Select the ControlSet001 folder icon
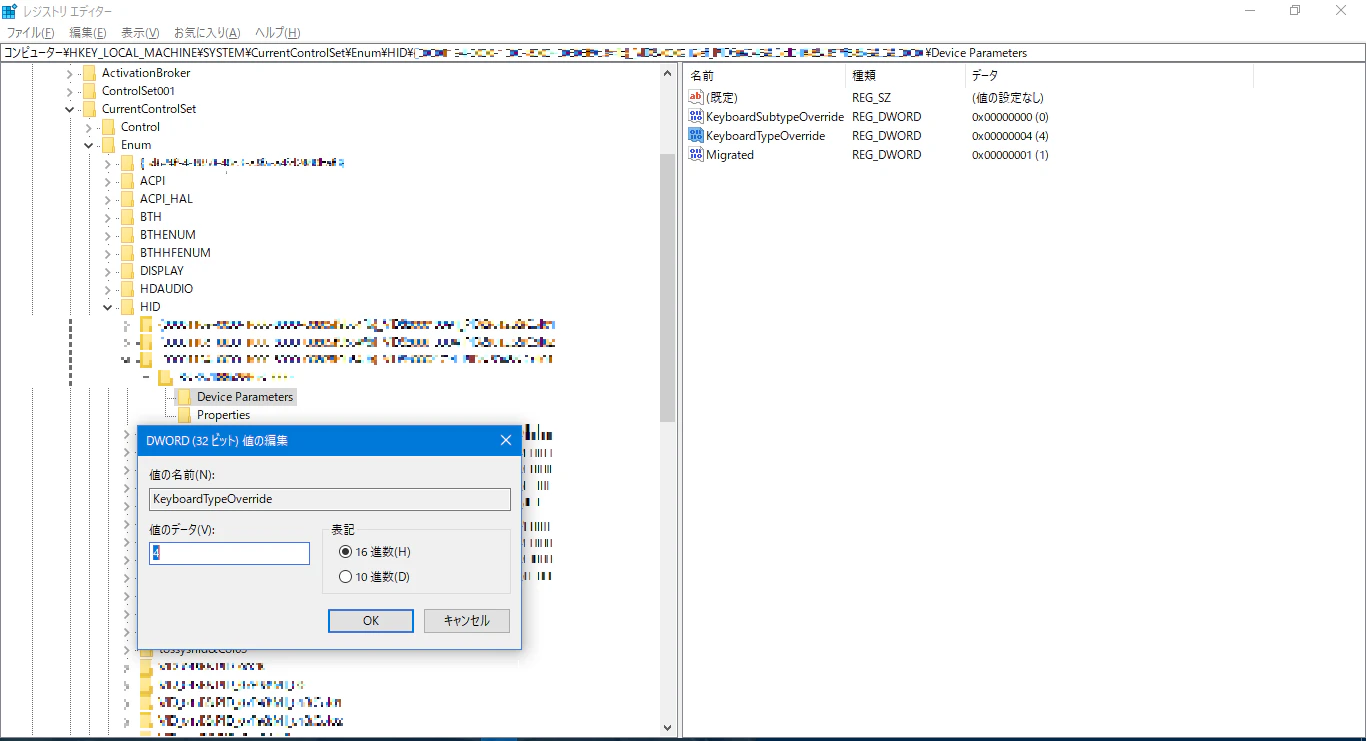Image resolution: width=1366 pixels, height=741 pixels. coord(89,91)
